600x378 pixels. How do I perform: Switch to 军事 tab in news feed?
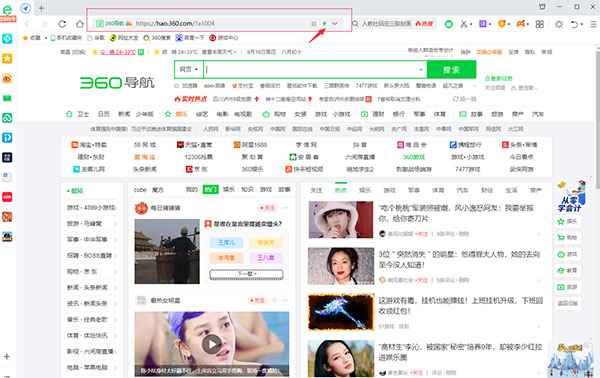coord(414,190)
